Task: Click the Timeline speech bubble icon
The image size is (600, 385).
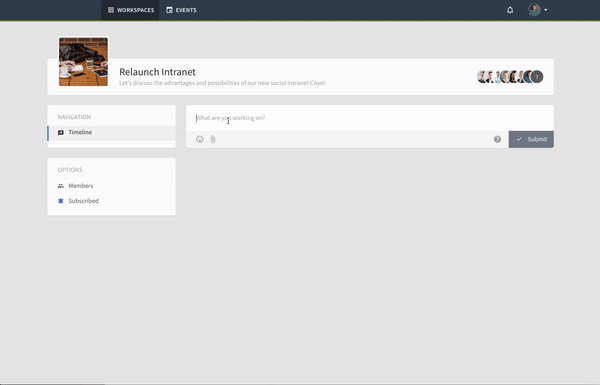Action: pos(60,132)
